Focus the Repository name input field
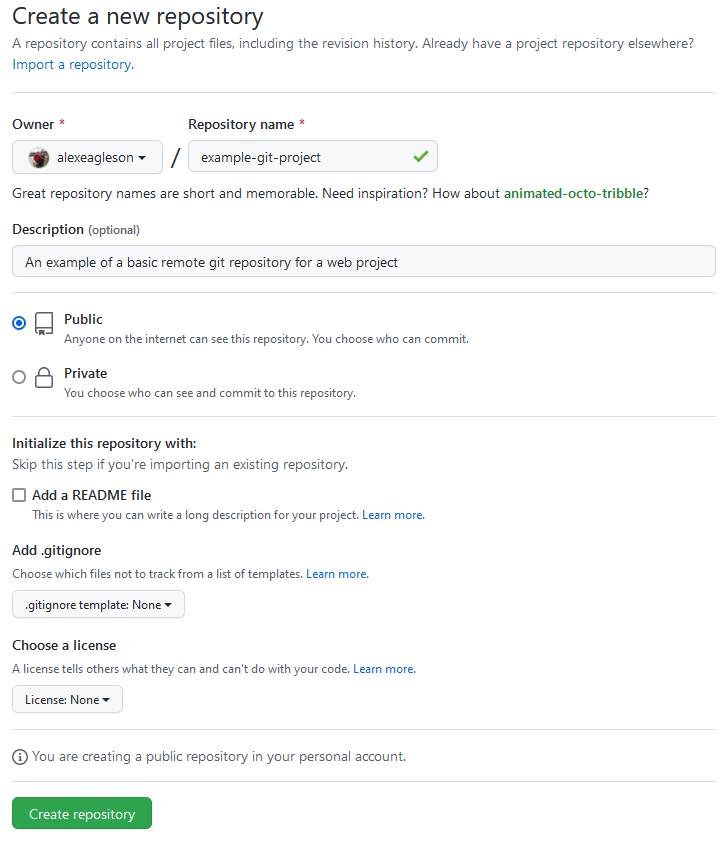The image size is (726, 843). click(x=312, y=156)
